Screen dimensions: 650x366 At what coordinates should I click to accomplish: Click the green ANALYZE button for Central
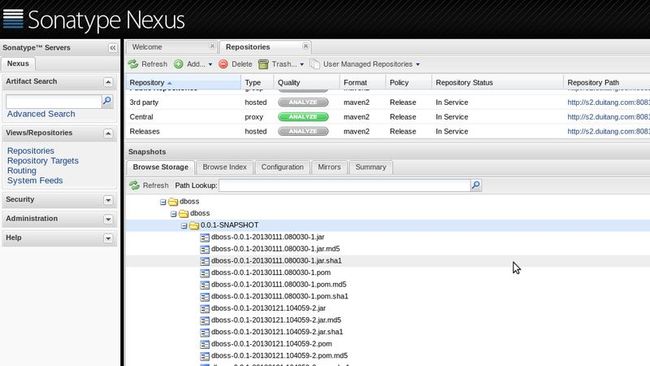303,117
